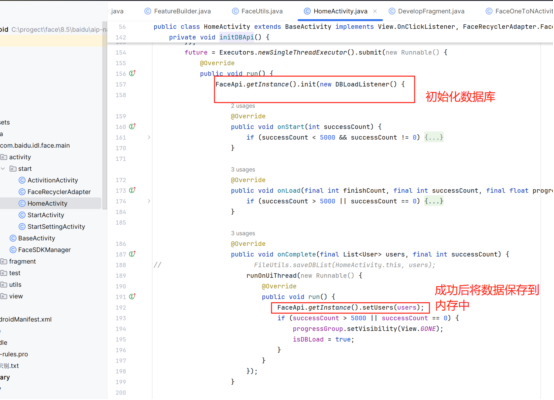554x400 pixels.
Task: Unfold the {...} placeholder on line 174
Action: click(434, 201)
